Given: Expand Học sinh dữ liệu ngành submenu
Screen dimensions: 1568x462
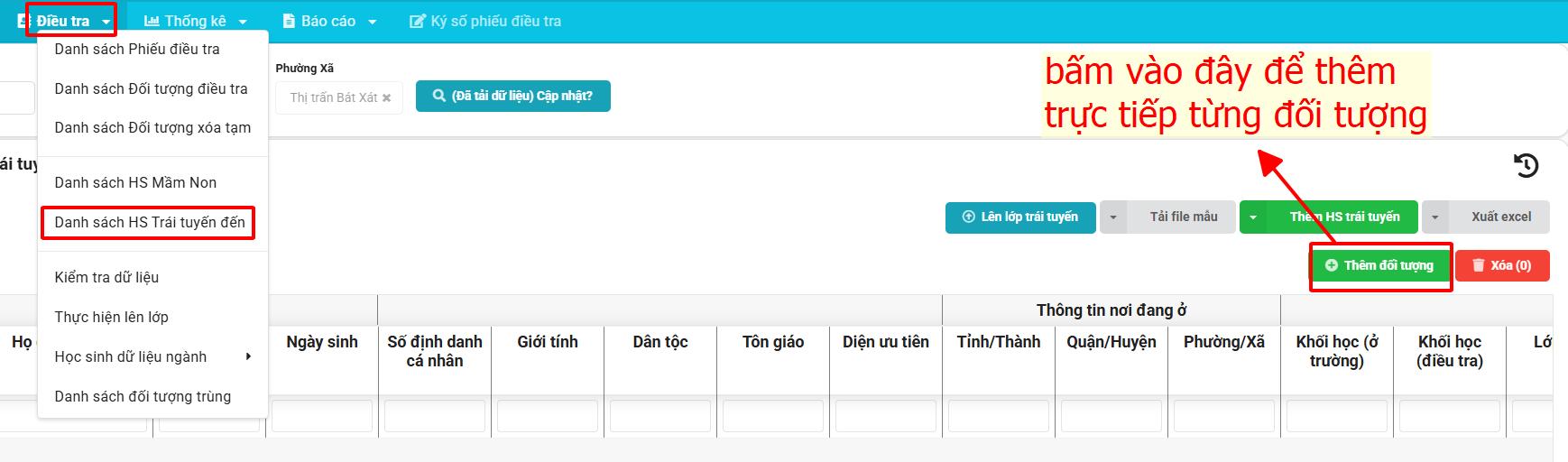Looking at the screenshot, I should [x=248, y=356].
